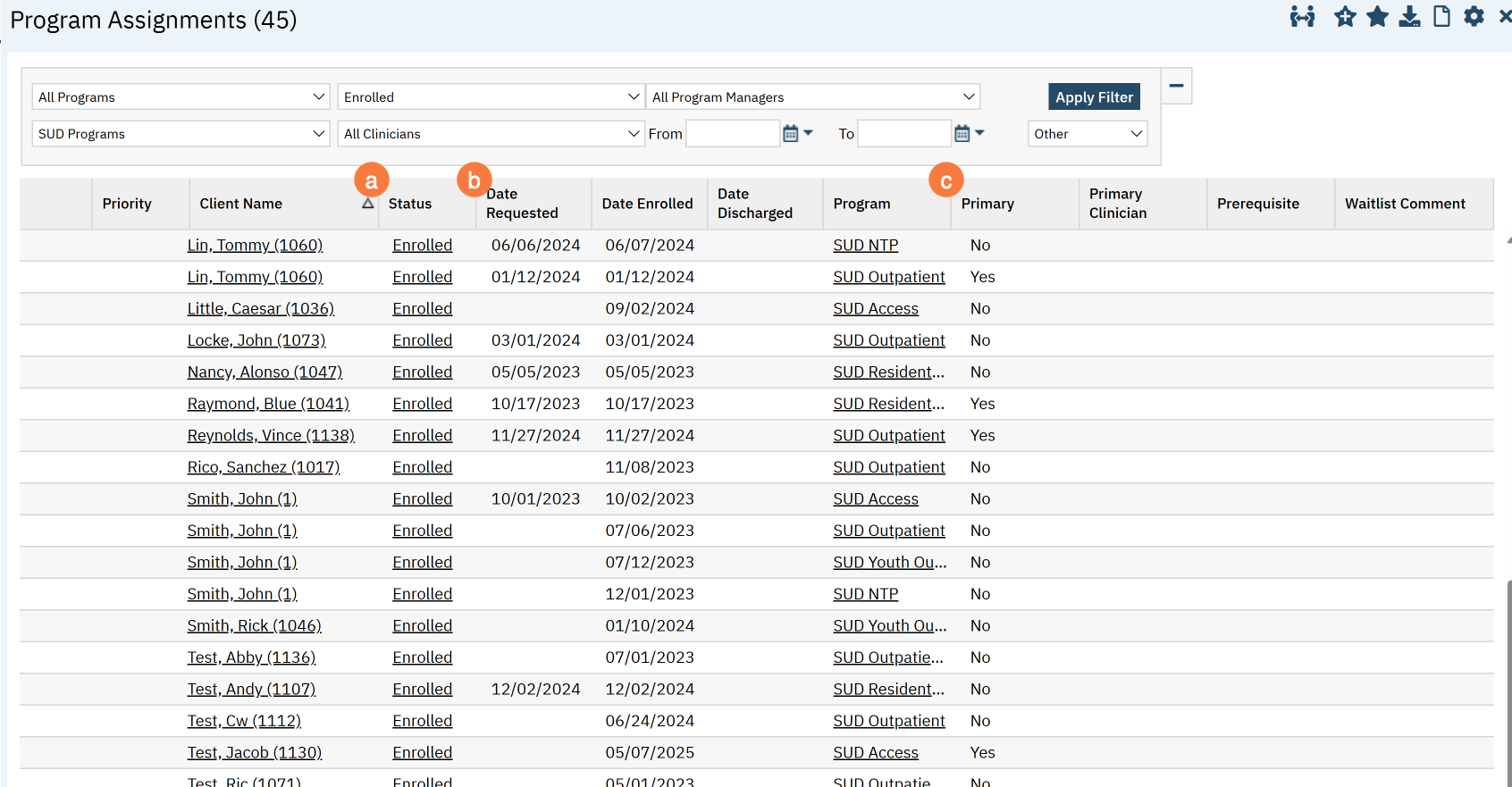This screenshot has width=1512, height=787.
Task: Click the solid favorites star icon
Action: coord(1377,17)
